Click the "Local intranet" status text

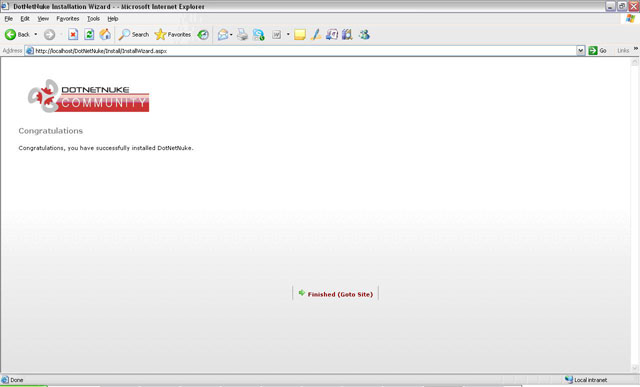point(590,380)
